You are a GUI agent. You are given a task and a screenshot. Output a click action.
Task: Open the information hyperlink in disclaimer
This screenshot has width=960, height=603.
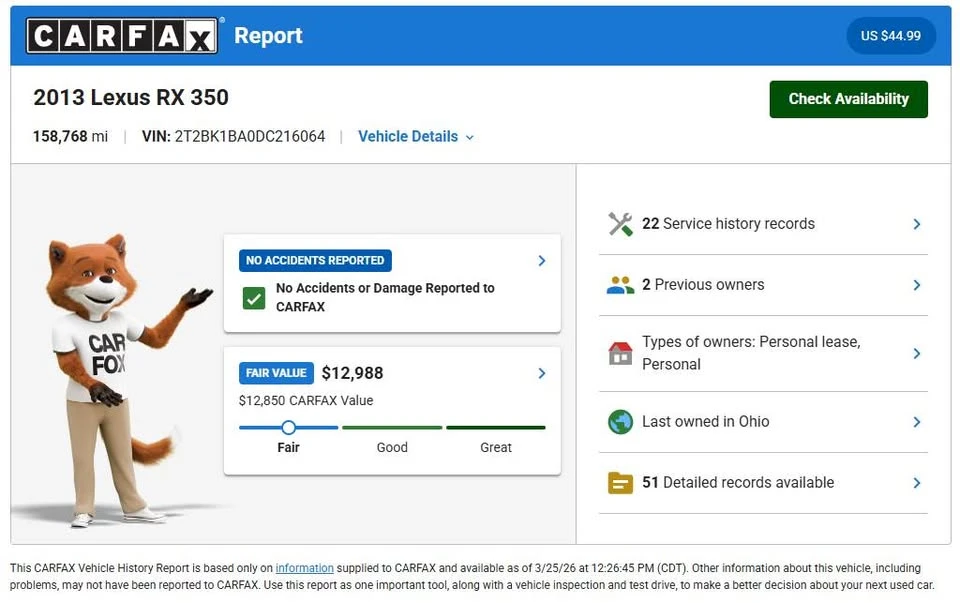[x=304, y=568]
